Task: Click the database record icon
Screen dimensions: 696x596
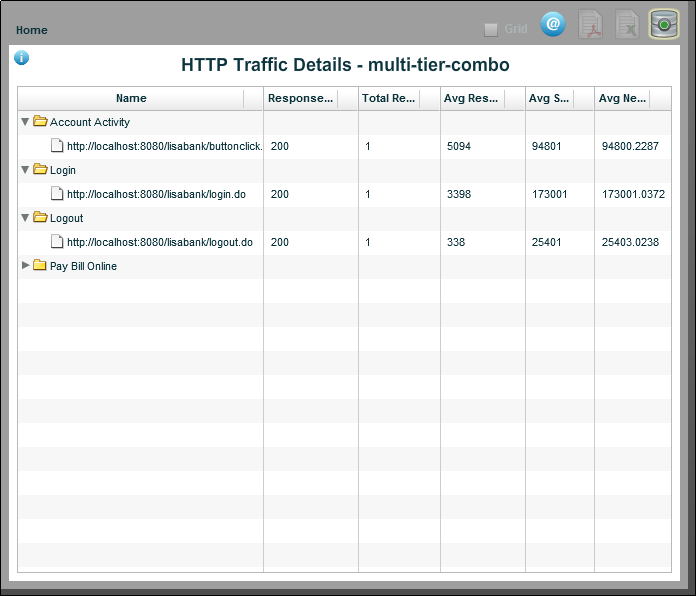Action: 664,24
